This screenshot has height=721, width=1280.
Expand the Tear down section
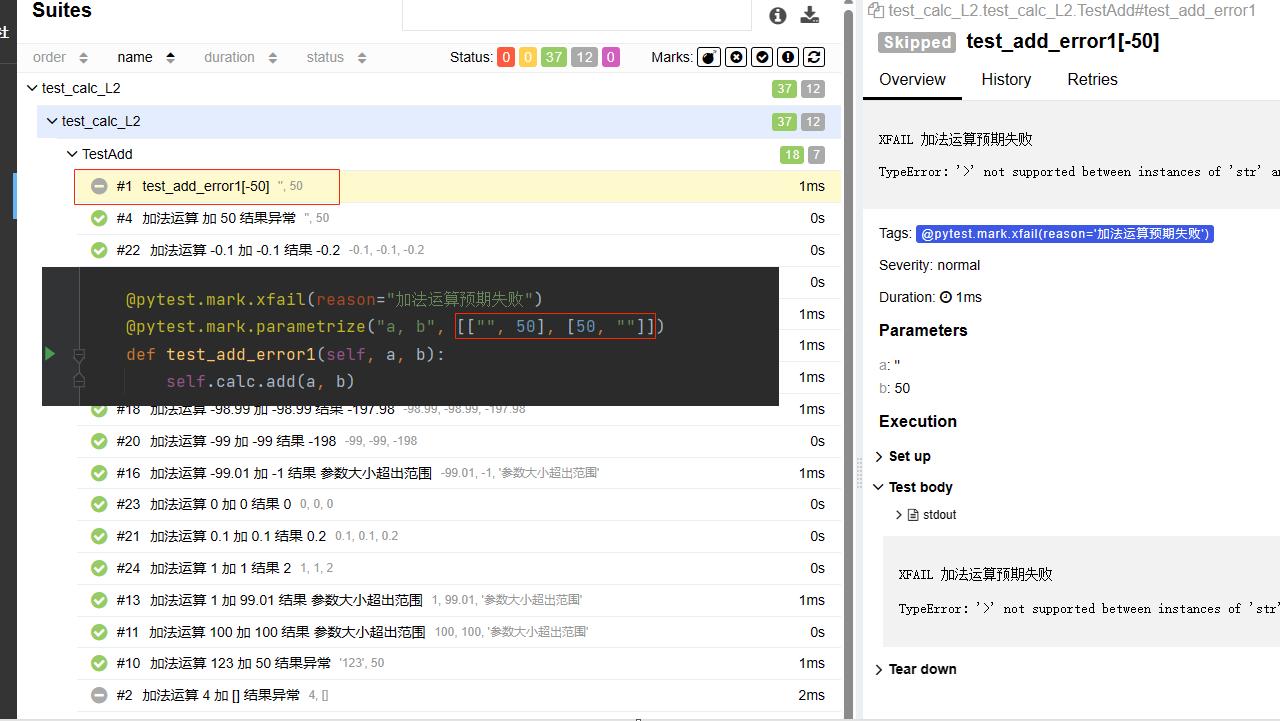point(915,669)
